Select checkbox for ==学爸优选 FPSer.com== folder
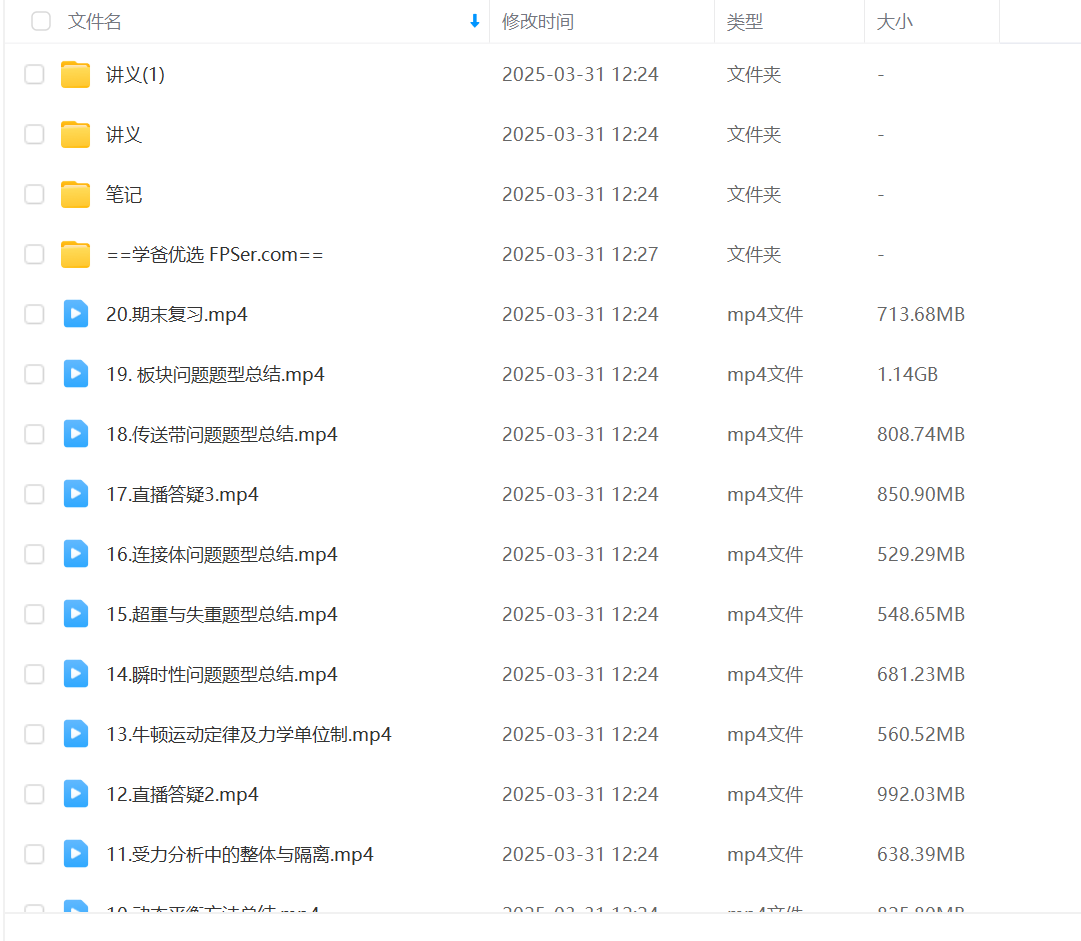This screenshot has width=1081, height=941. pyautogui.click(x=34, y=254)
